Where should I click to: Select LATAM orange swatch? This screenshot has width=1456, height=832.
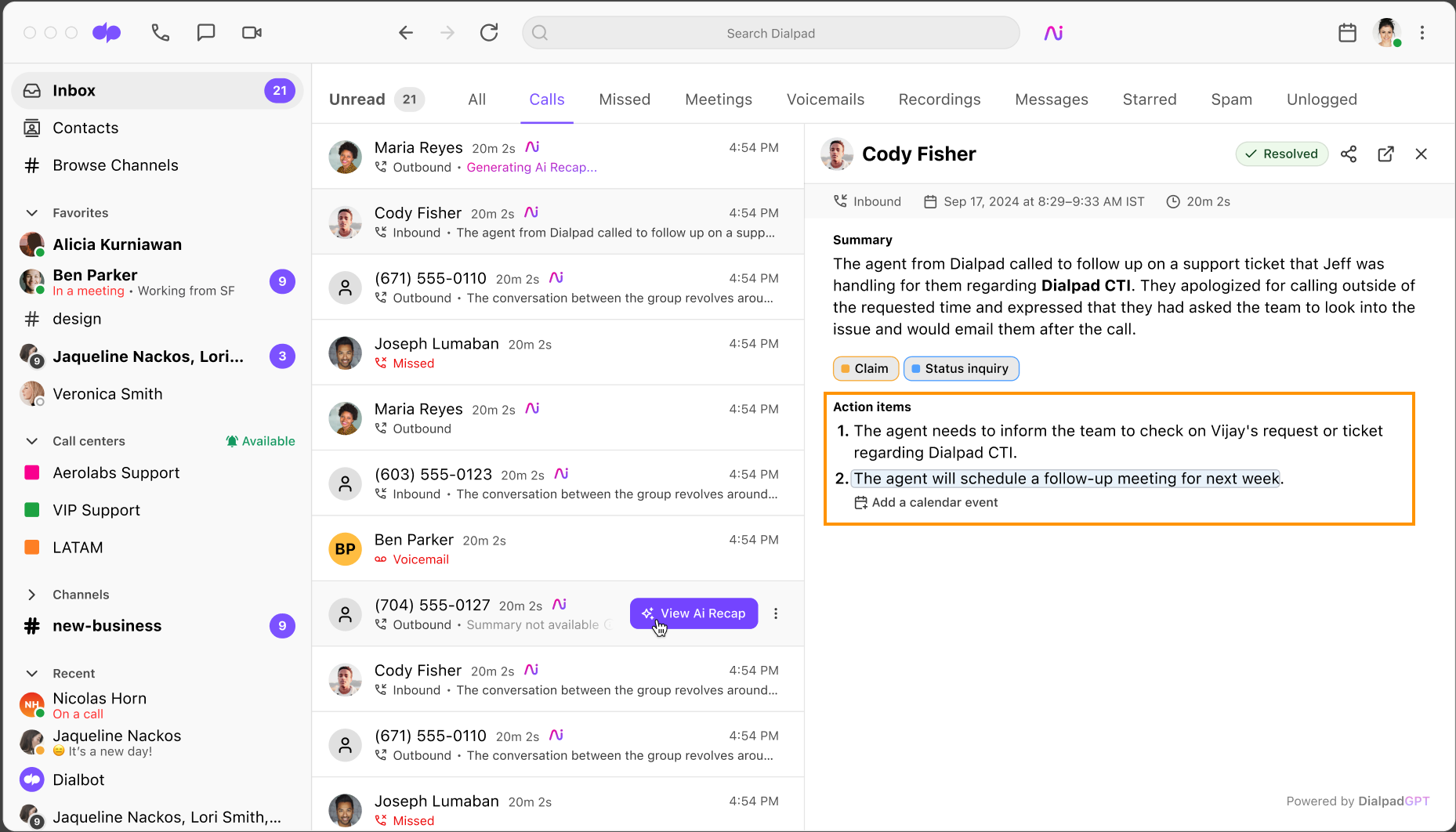click(x=32, y=548)
